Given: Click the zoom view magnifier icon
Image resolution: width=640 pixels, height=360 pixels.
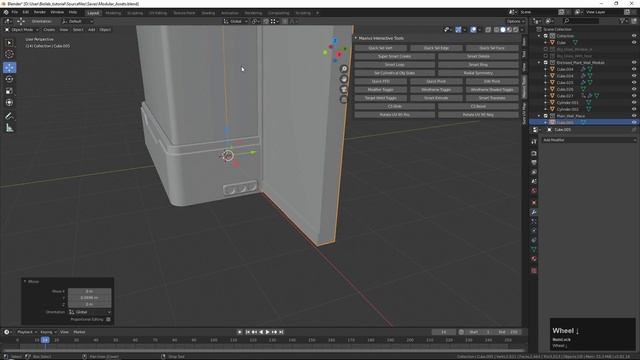Looking at the screenshot, I should 344,69.
